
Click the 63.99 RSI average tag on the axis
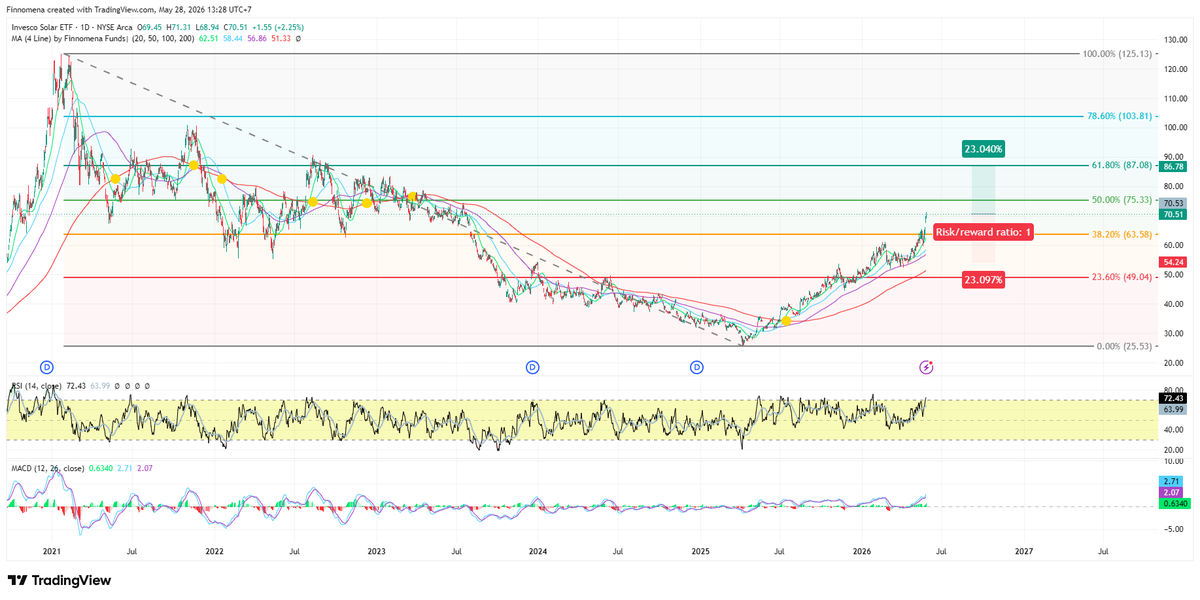click(x=1173, y=410)
